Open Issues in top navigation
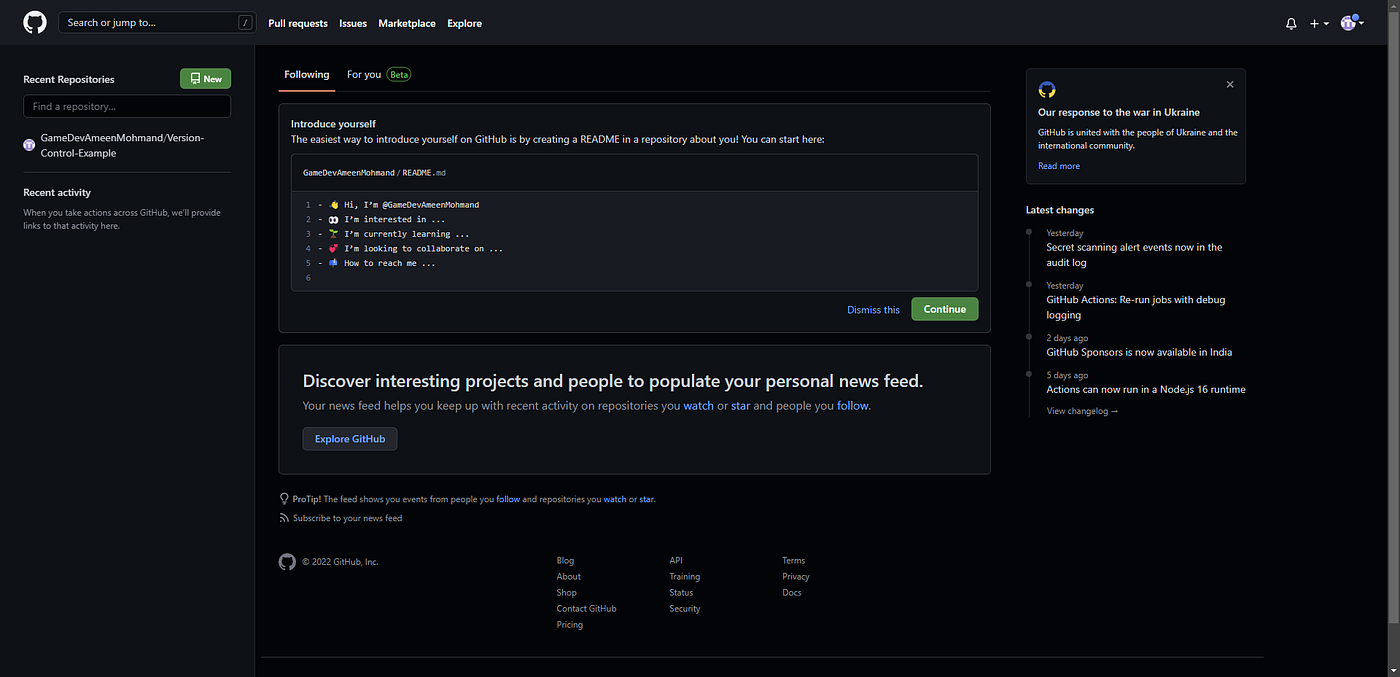The width and height of the screenshot is (1400, 677). [353, 23]
